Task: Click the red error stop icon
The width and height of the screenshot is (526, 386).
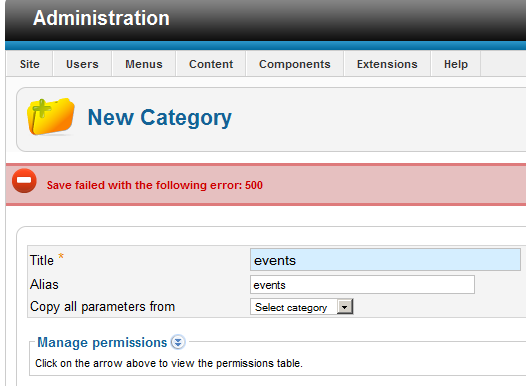Action: point(24,181)
